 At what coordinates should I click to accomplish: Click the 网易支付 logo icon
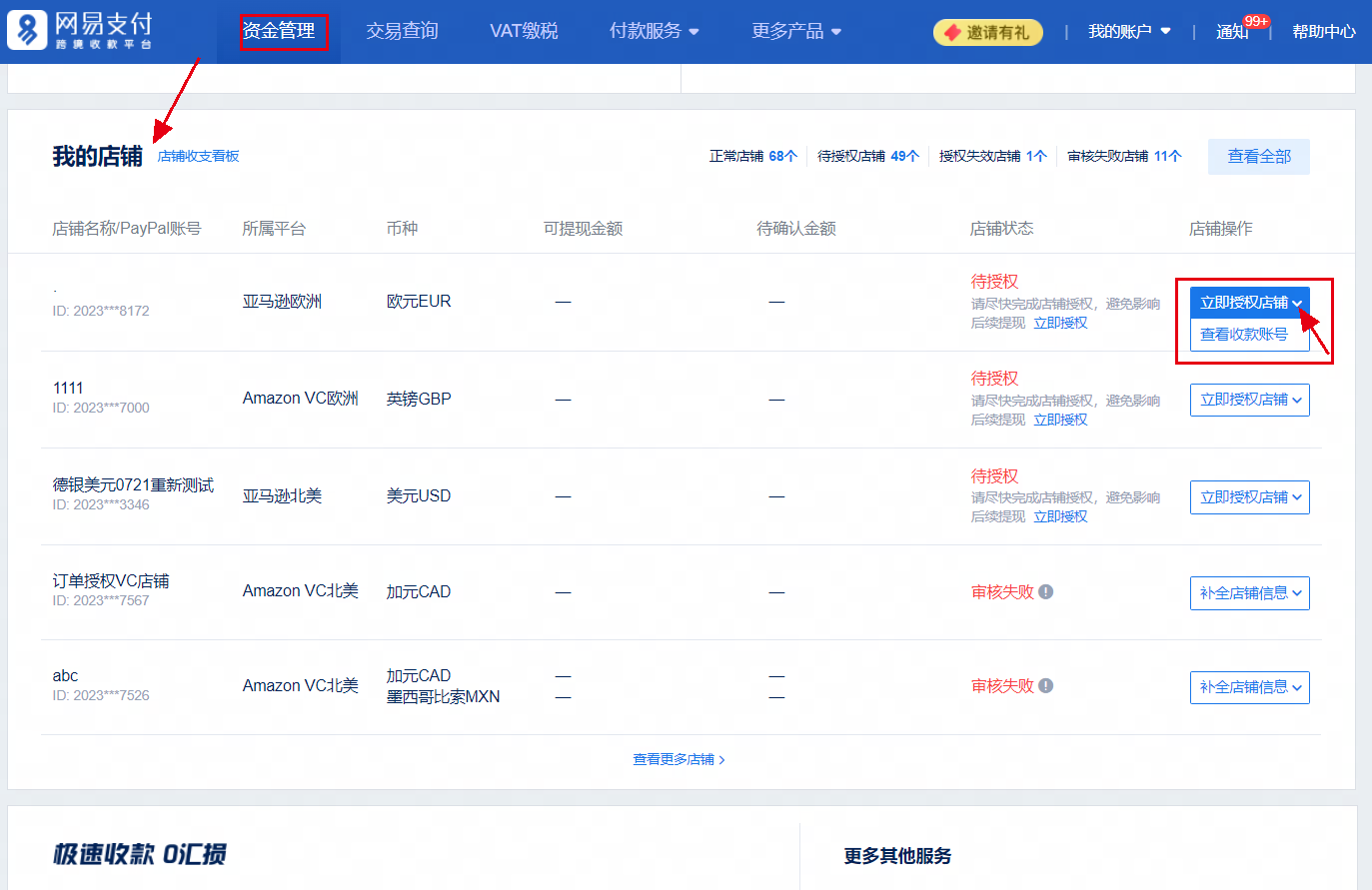pyautogui.click(x=27, y=30)
